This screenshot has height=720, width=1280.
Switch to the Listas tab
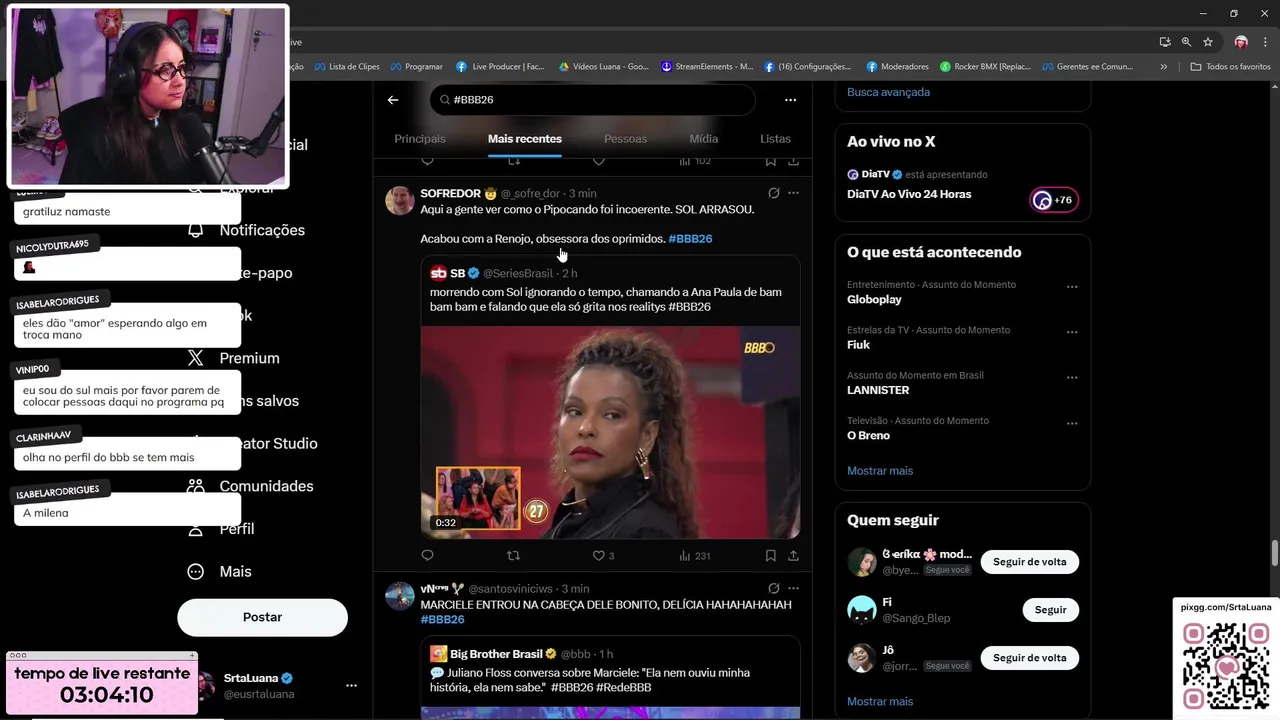(775, 139)
